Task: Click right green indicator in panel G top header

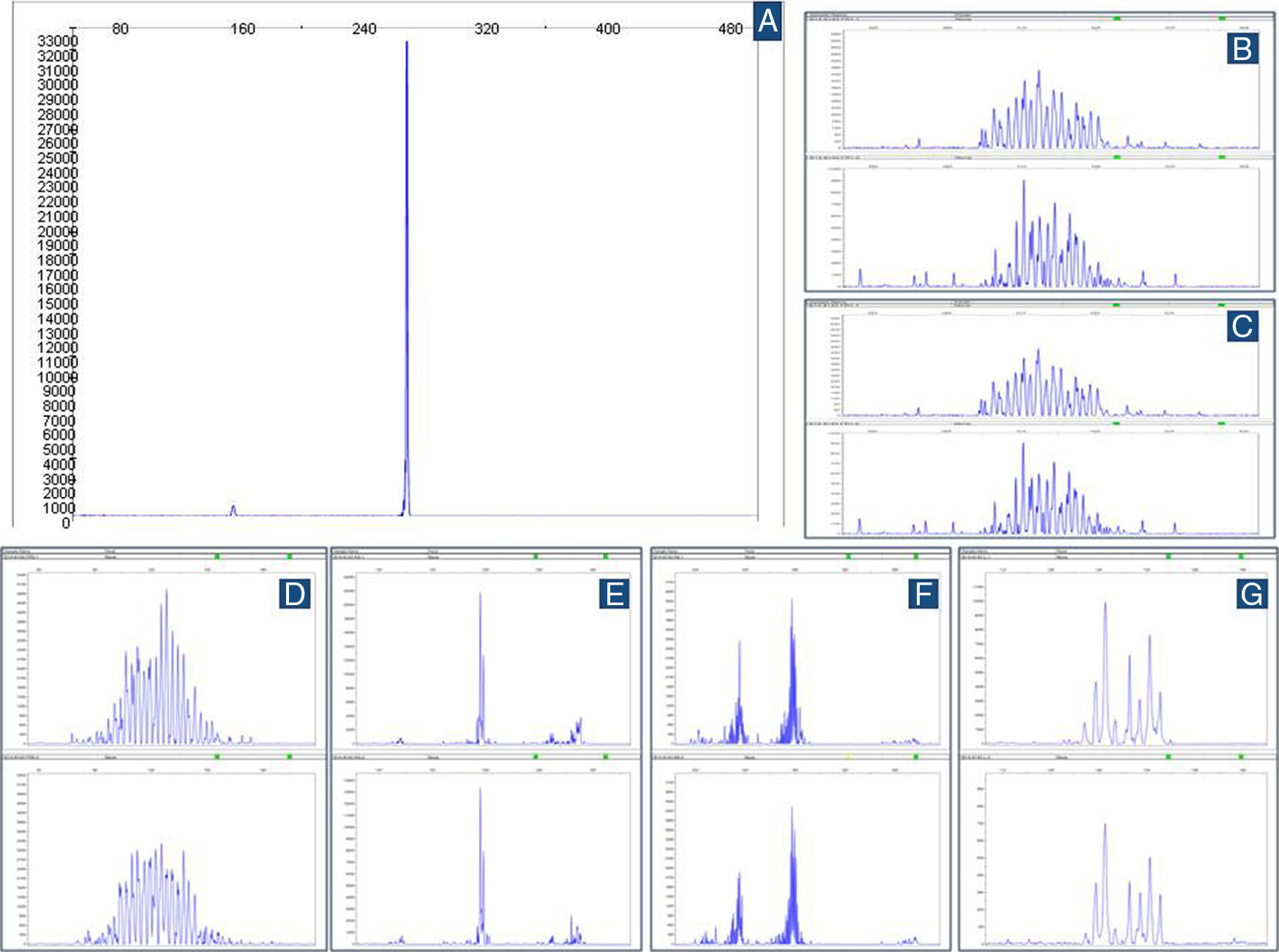Action: (1241, 557)
